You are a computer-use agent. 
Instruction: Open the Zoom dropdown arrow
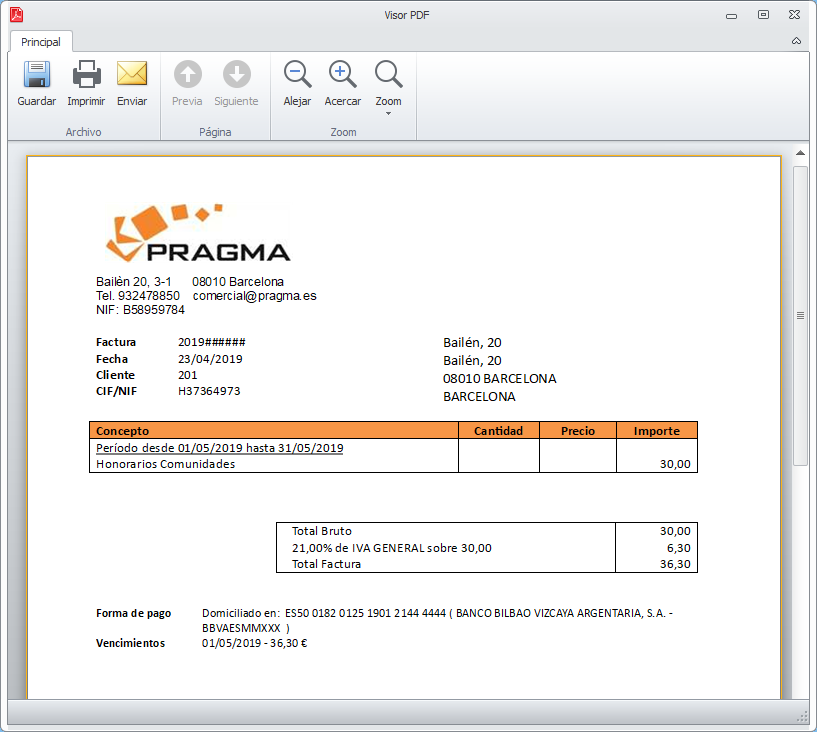(388, 113)
